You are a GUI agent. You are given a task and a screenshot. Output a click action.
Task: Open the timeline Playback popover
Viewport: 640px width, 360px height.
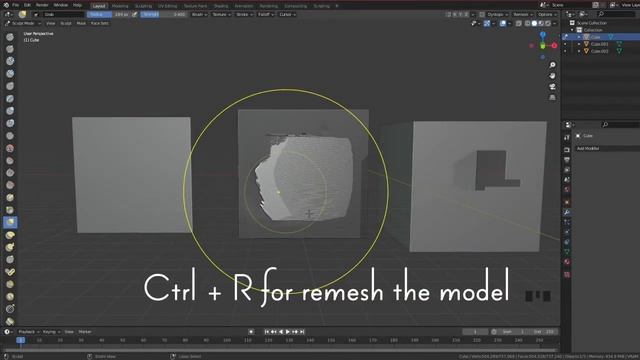29,332
